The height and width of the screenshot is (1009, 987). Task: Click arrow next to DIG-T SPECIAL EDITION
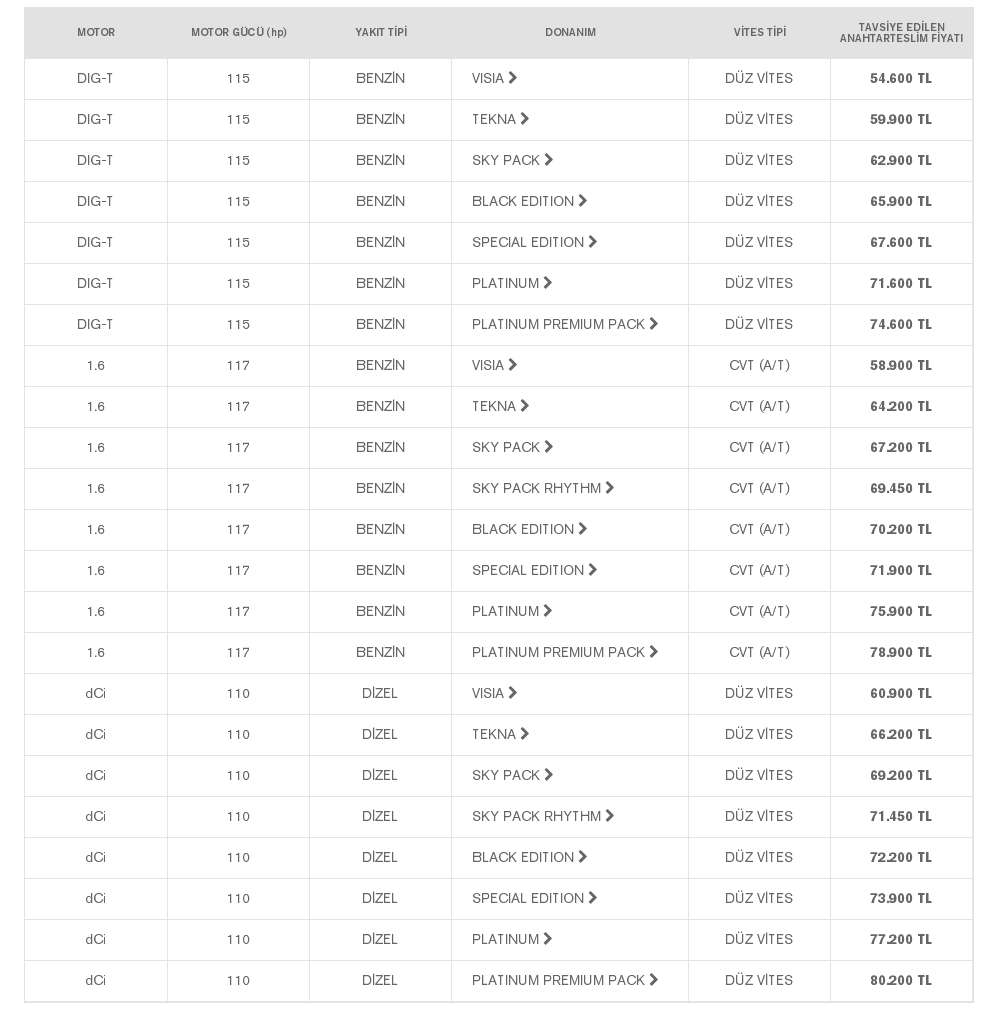click(x=593, y=242)
